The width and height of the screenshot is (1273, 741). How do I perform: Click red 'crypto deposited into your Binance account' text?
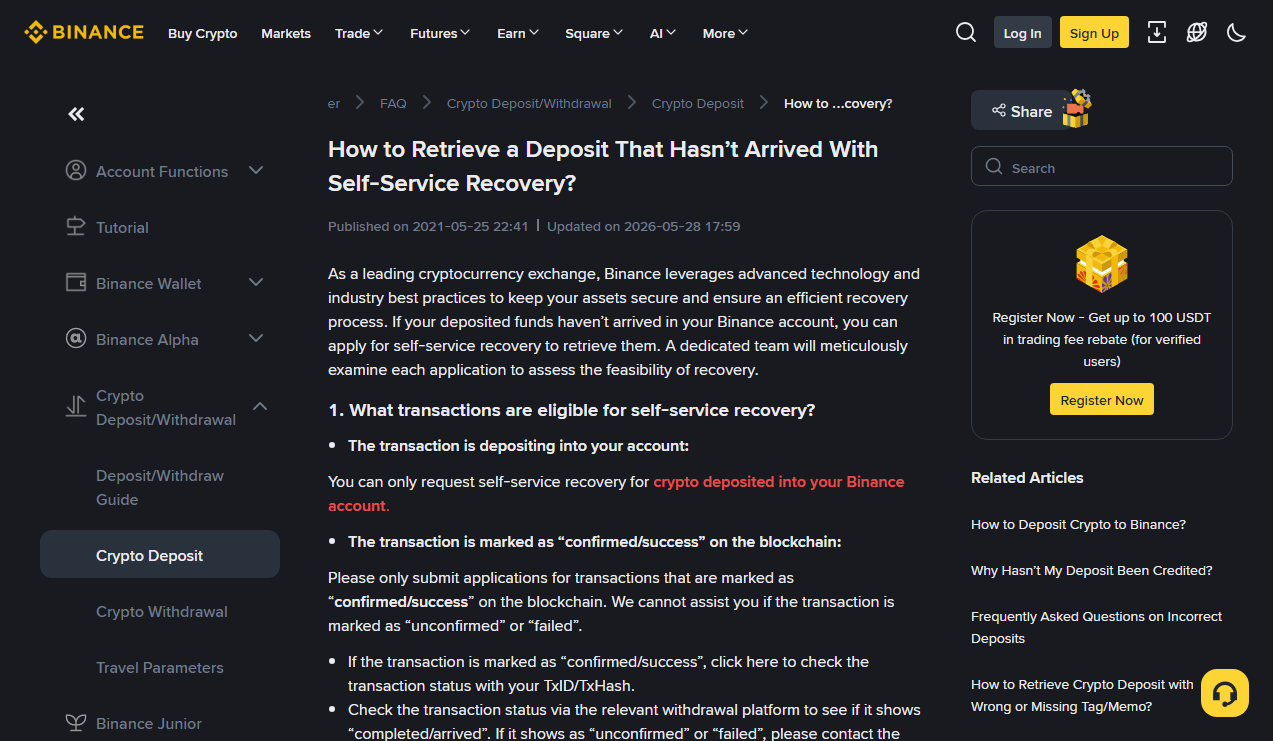click(616, 493)
